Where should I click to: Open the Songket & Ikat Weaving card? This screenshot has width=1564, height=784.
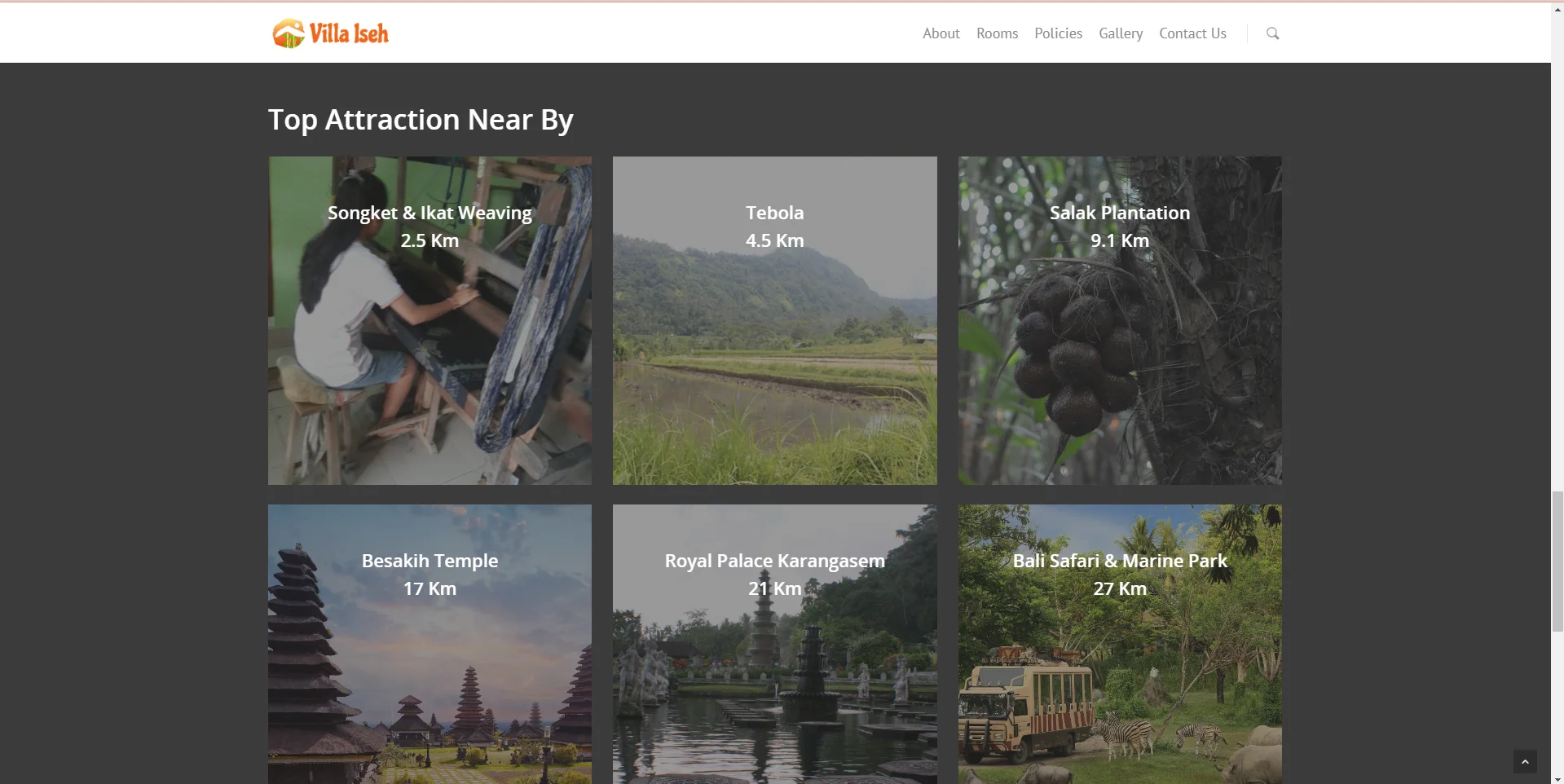click(x=430, y=320)
